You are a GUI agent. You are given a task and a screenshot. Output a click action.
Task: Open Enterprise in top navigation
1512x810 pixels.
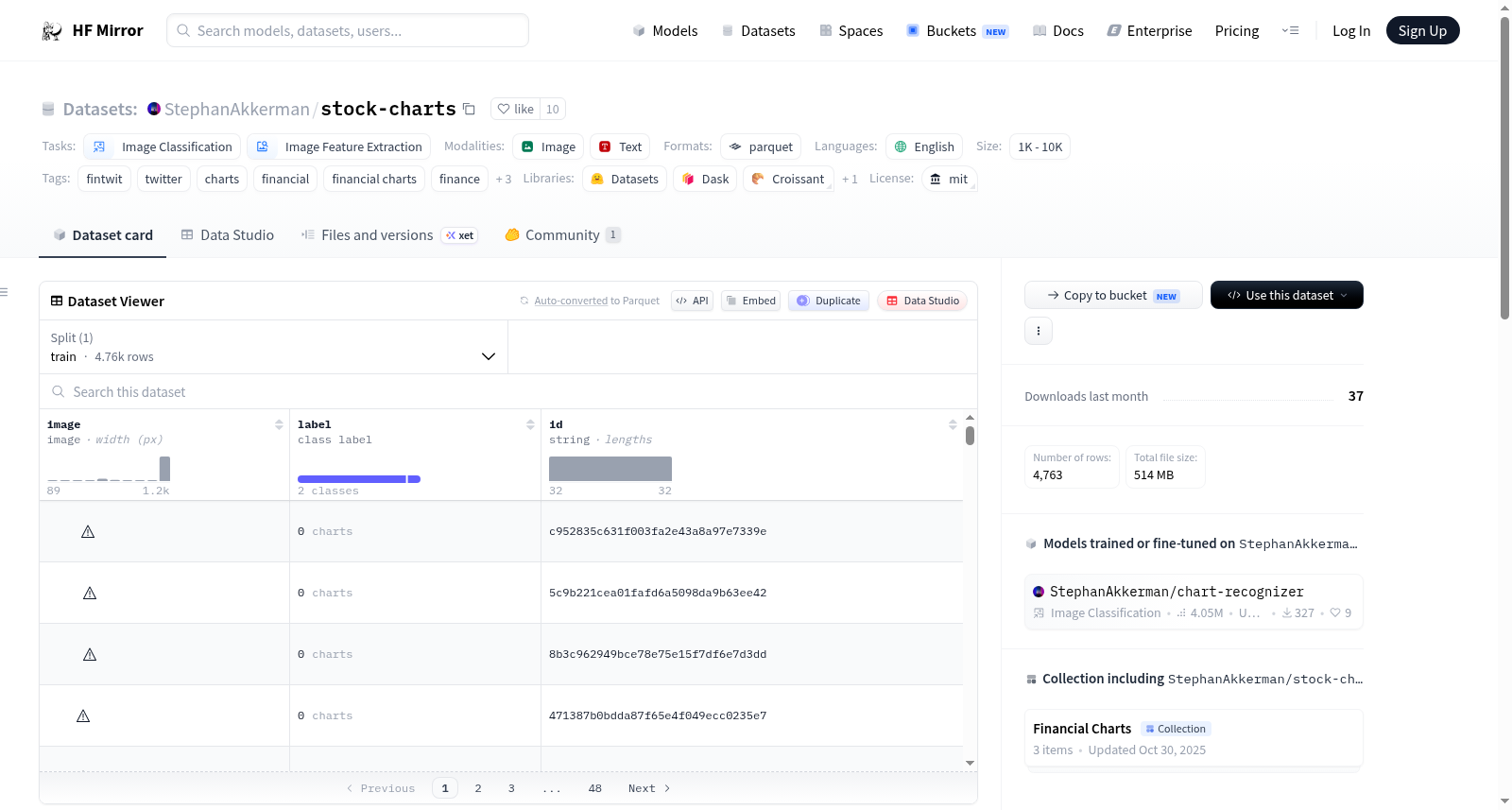click(1149, 30)
